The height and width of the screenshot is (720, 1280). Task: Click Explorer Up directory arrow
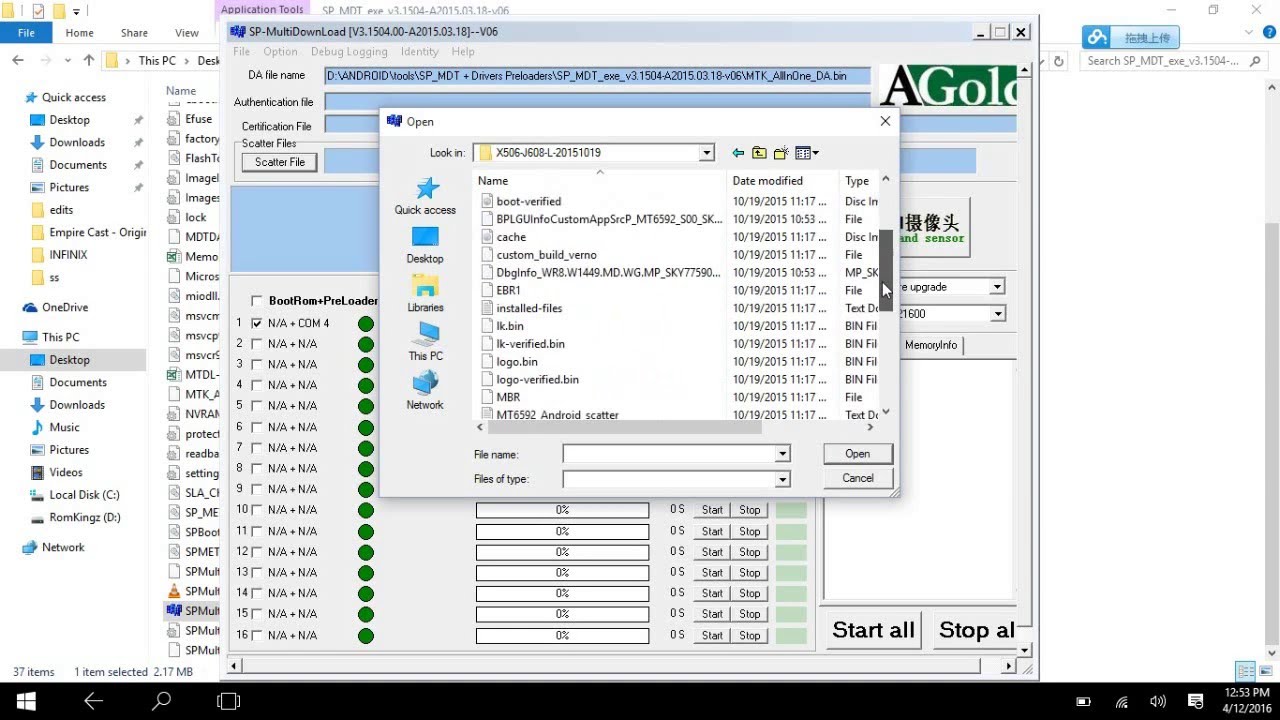[89, 60]
